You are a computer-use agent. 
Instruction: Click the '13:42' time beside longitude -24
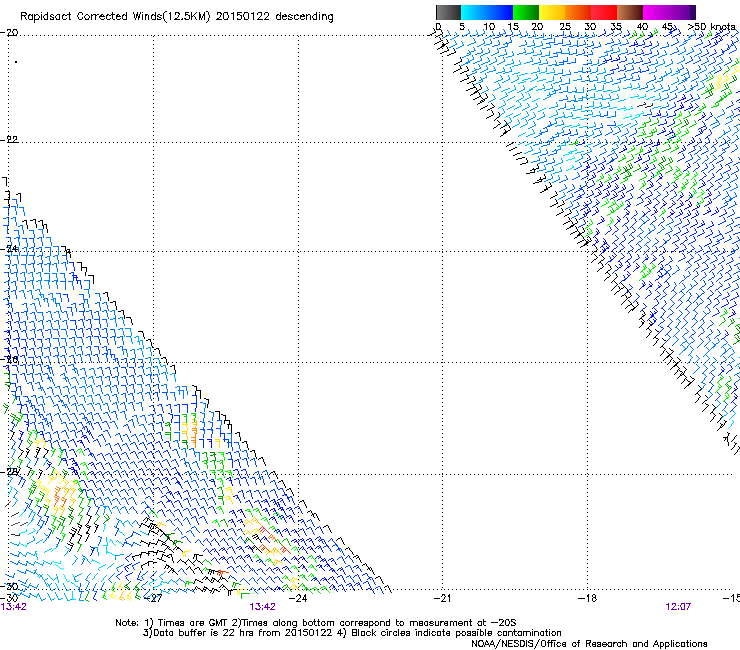(x=262, y=607)
